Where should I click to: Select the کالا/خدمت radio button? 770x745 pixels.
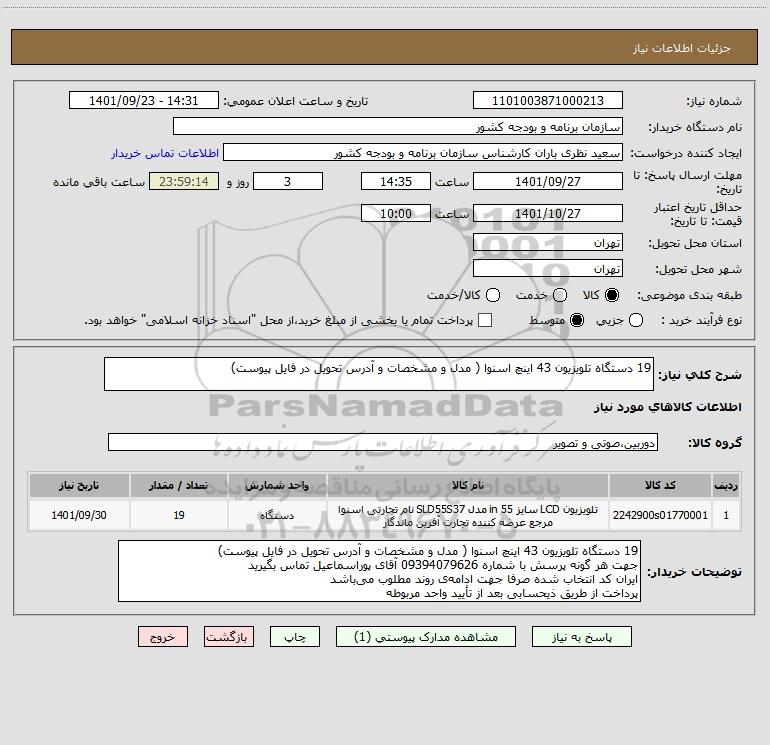pos(493,295)
